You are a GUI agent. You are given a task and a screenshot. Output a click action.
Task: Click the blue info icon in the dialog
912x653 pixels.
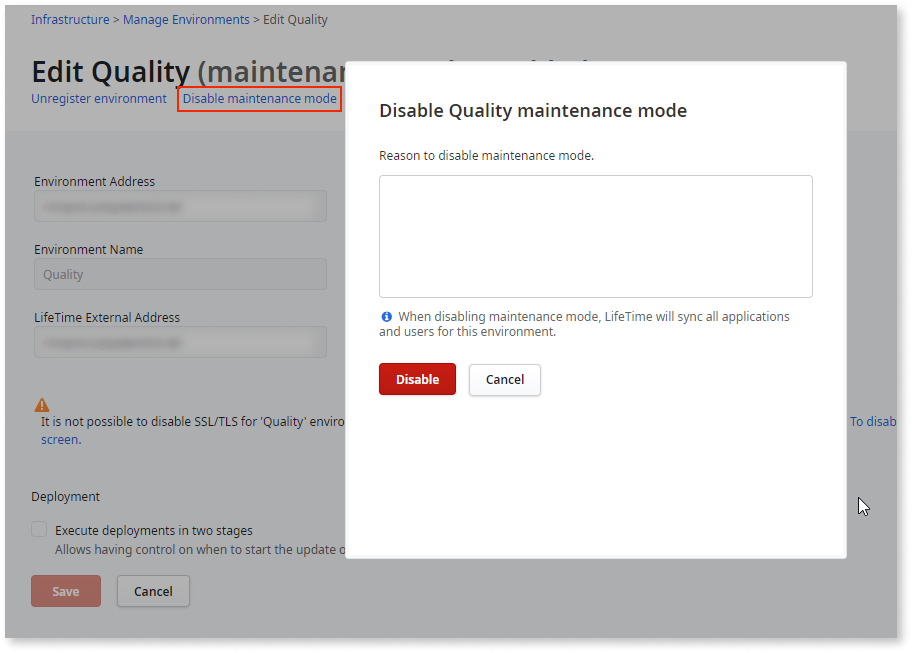[x=386, y=316]
